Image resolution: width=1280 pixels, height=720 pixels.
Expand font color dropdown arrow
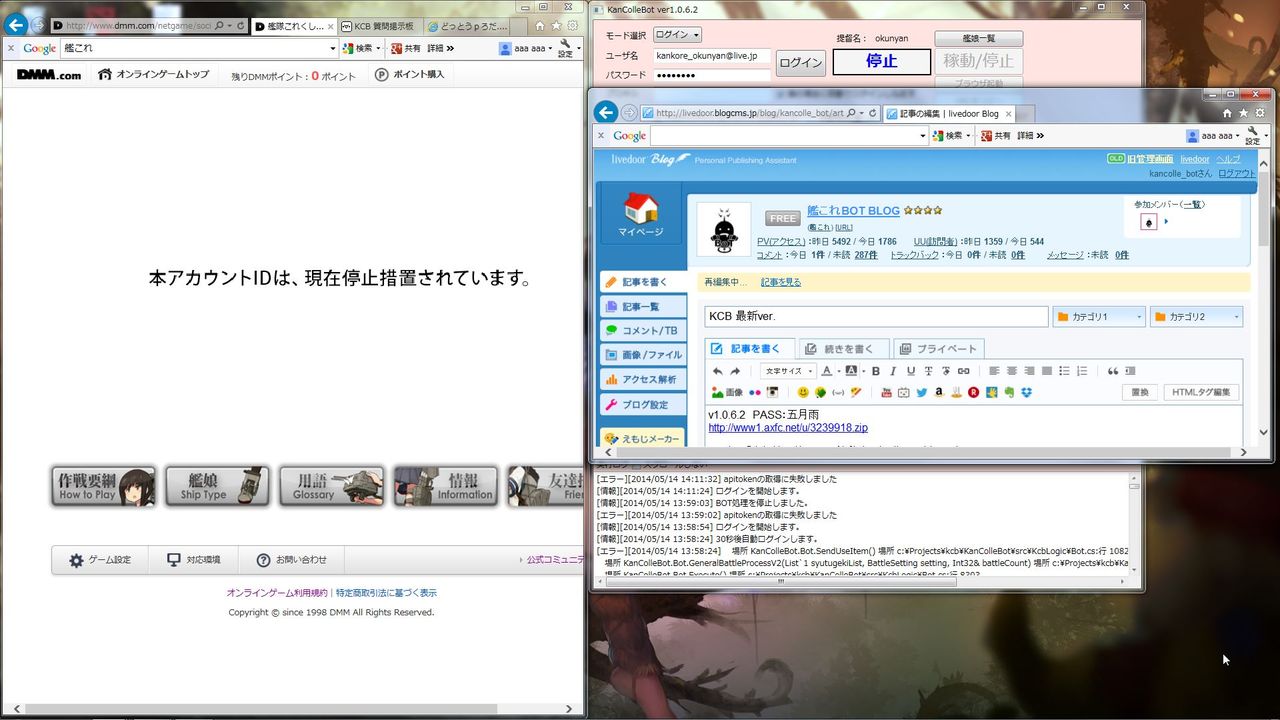838,371
